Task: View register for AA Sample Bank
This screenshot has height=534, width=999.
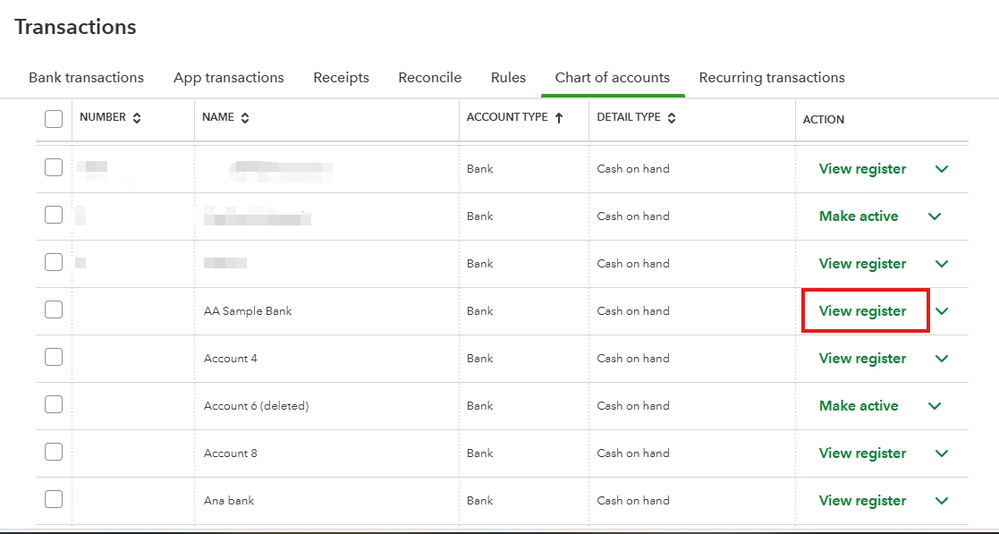Action: [x=863, y=311]
